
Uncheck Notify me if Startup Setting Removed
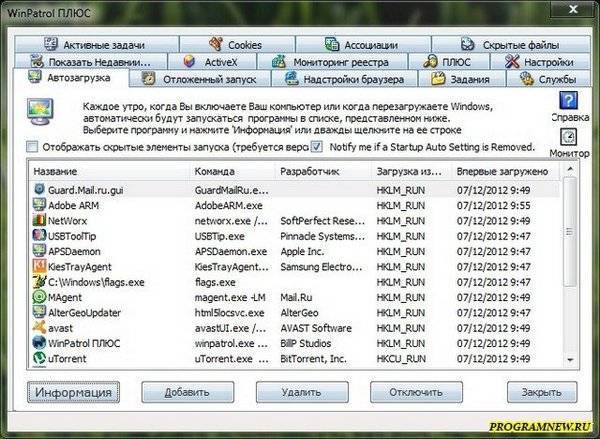click(x=317, y=147)
